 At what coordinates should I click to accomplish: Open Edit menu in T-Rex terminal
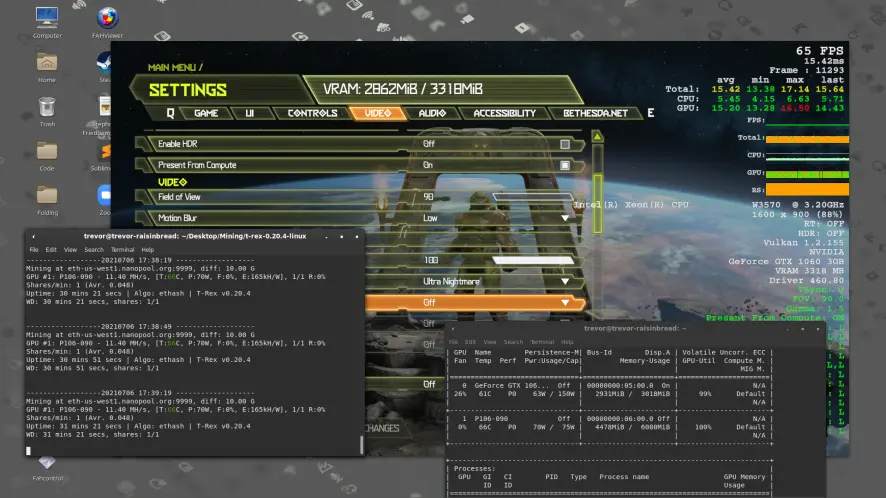point(51,249)
